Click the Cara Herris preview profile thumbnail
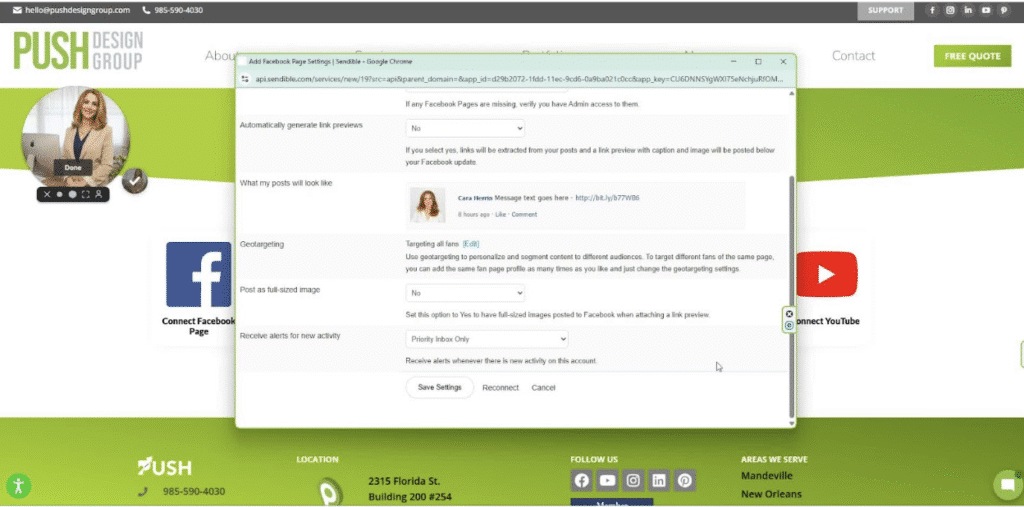 428,205
